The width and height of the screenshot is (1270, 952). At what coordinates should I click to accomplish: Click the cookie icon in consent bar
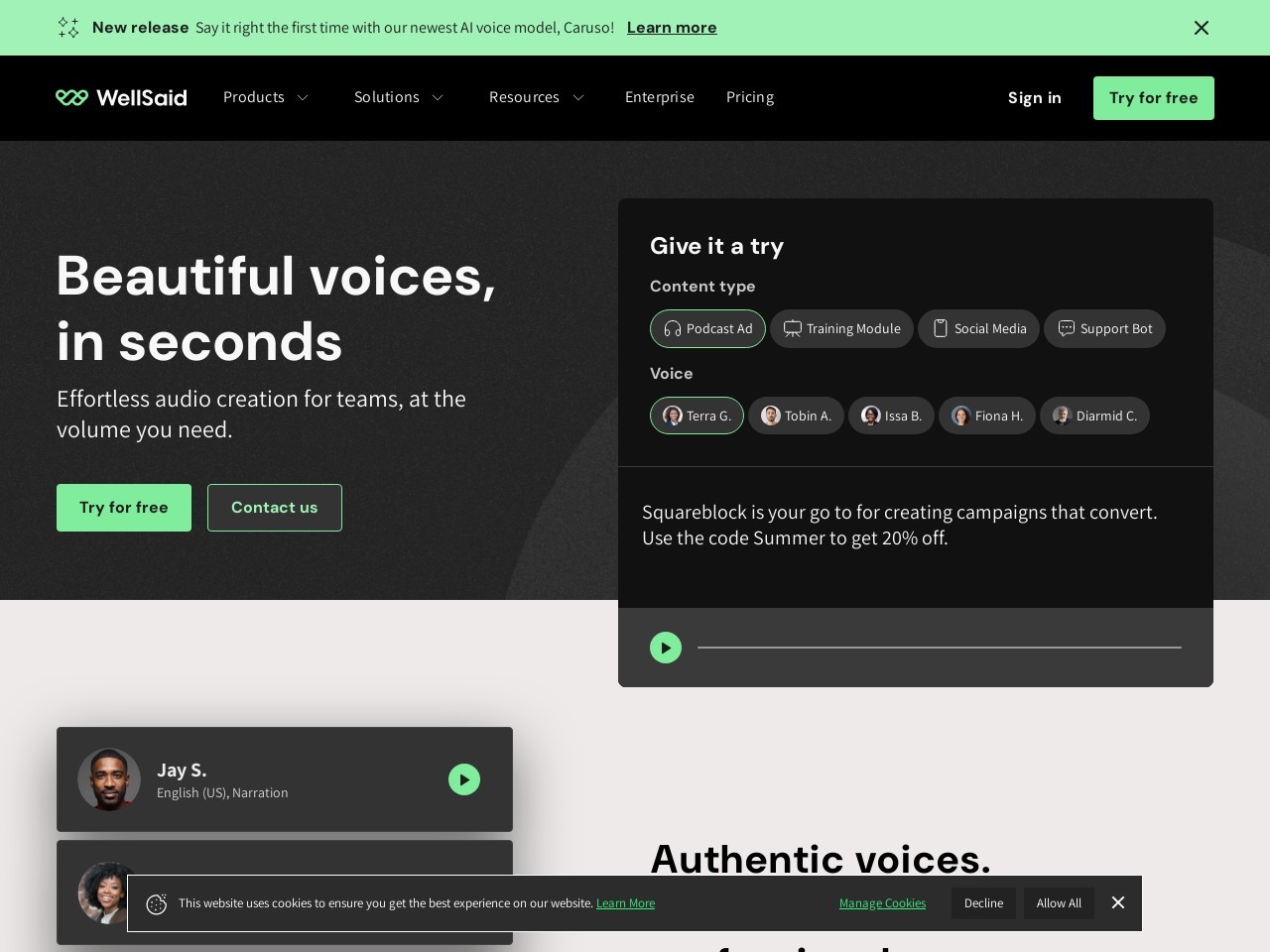click(x=156, y=903)
